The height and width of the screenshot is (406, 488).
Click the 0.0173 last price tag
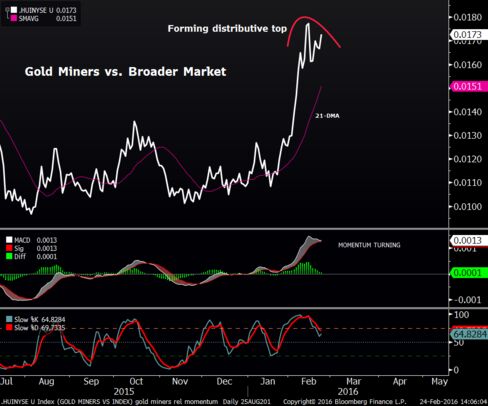[468, 34]
